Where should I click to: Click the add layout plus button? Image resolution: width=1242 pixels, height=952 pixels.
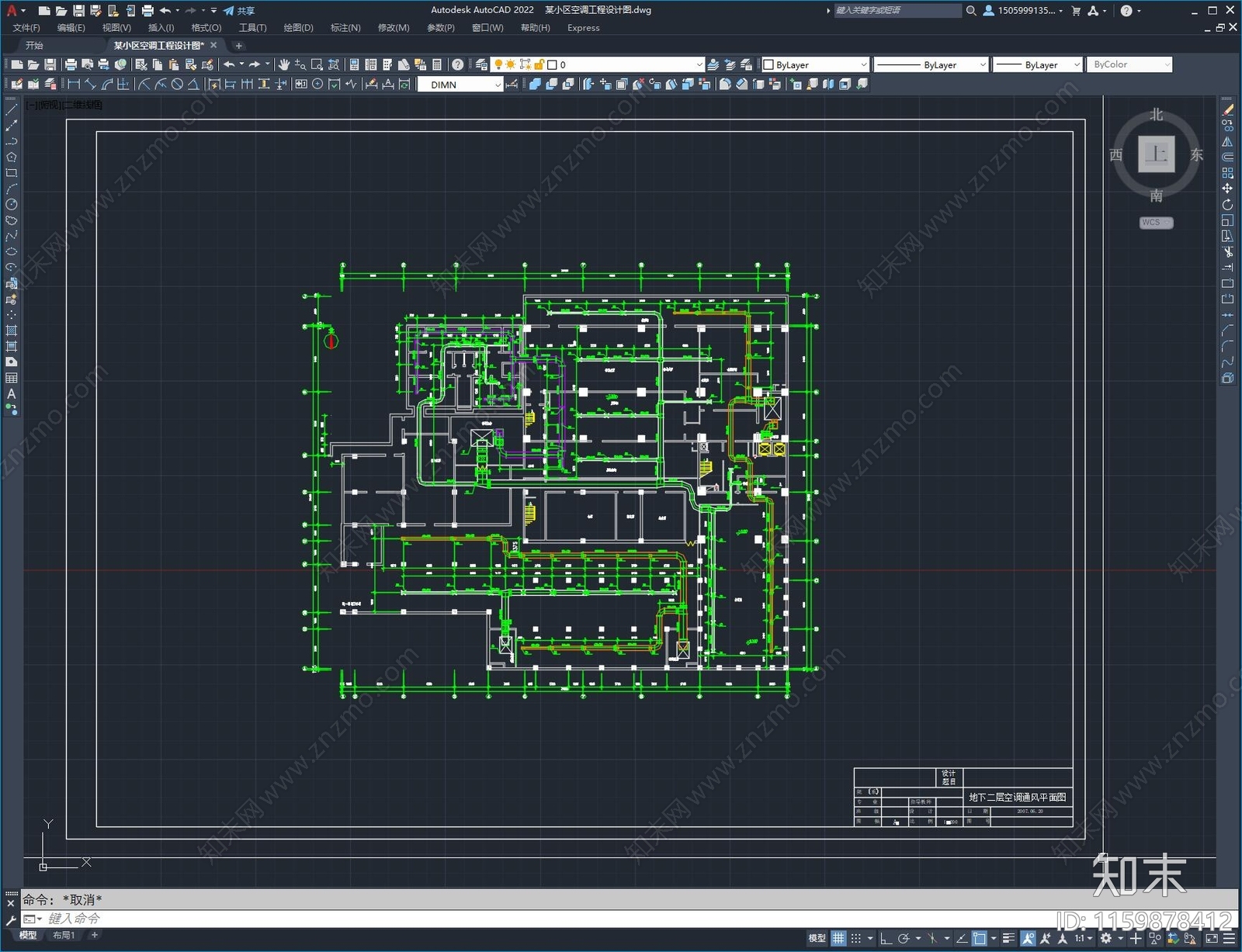[x=95, y=936]
